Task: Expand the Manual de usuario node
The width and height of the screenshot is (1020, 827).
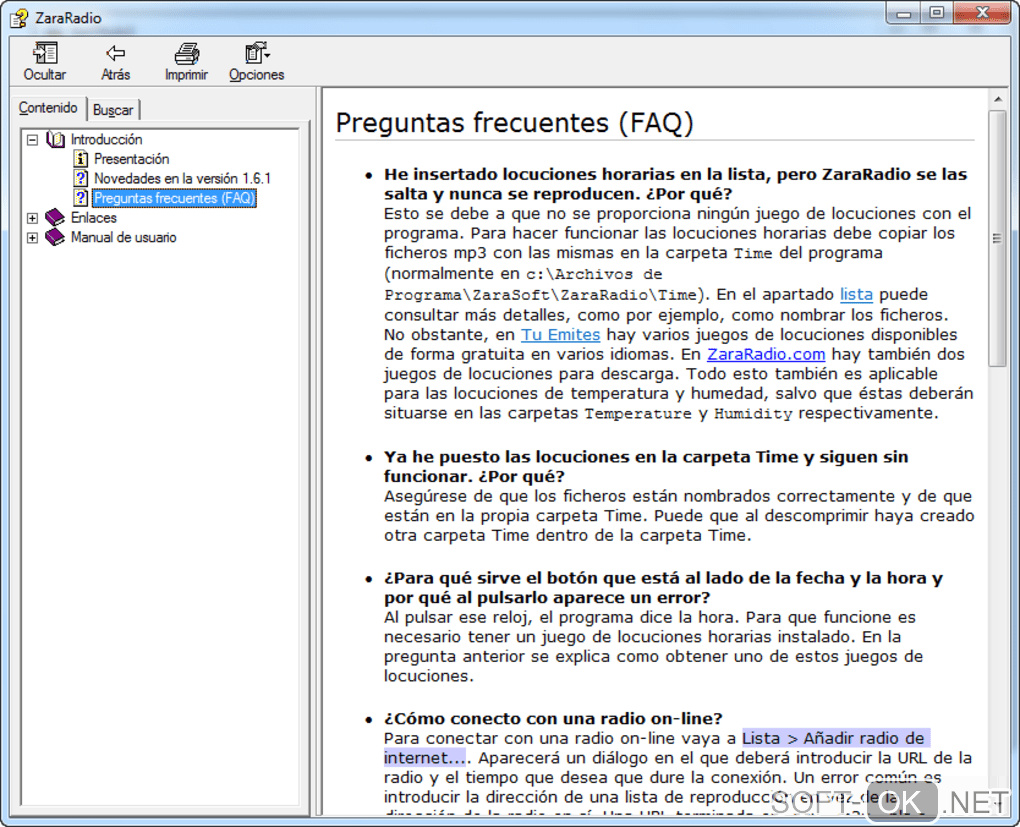Action: (33, 238)
